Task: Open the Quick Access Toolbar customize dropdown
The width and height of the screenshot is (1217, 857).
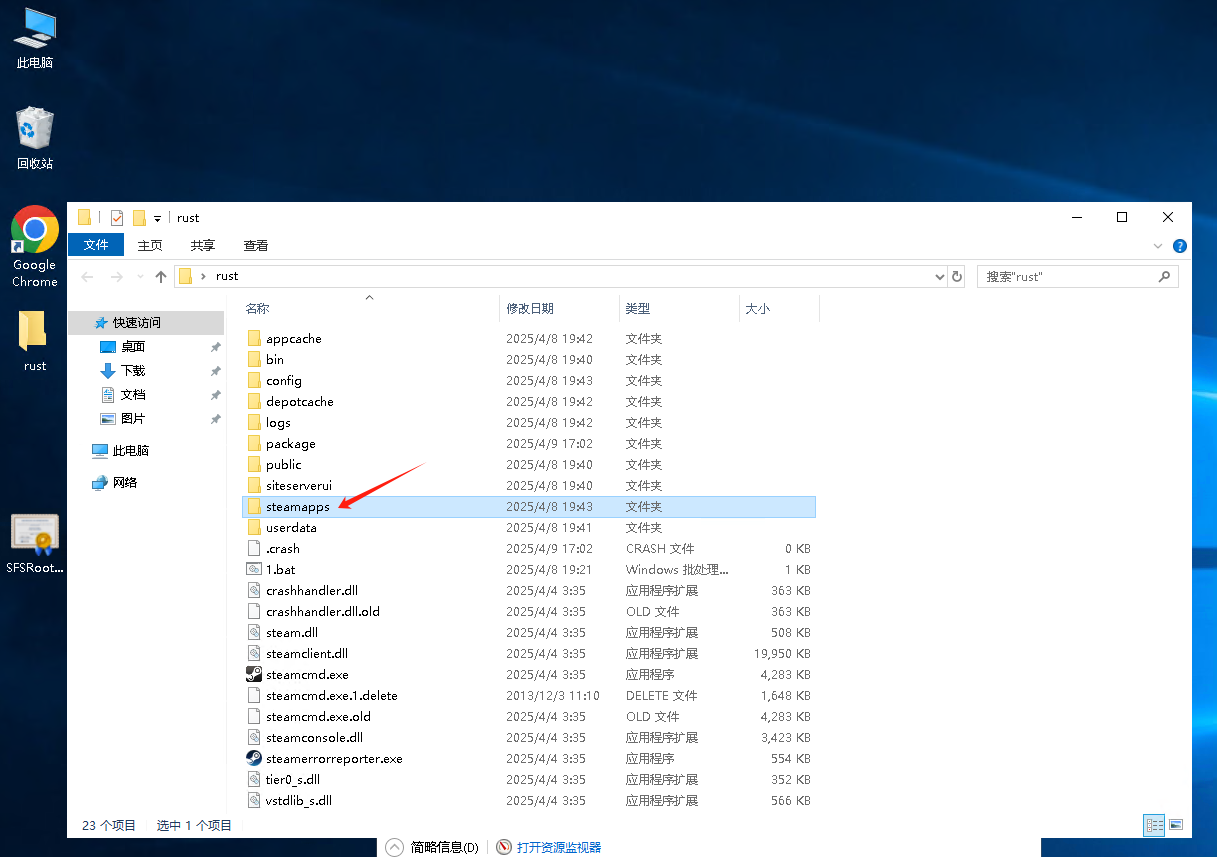Action: click(x=157, y=219)
